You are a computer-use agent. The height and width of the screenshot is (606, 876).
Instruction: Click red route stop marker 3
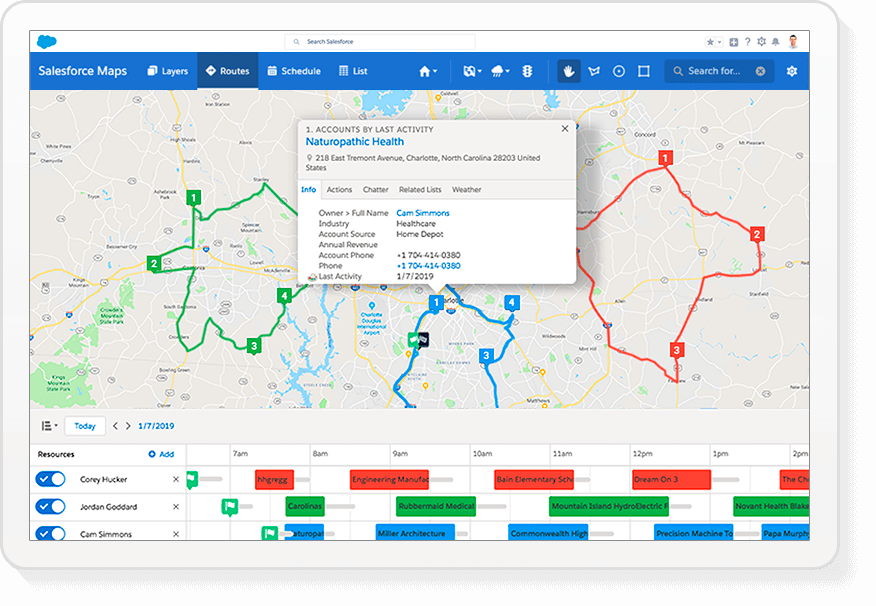tap(677, 351)
